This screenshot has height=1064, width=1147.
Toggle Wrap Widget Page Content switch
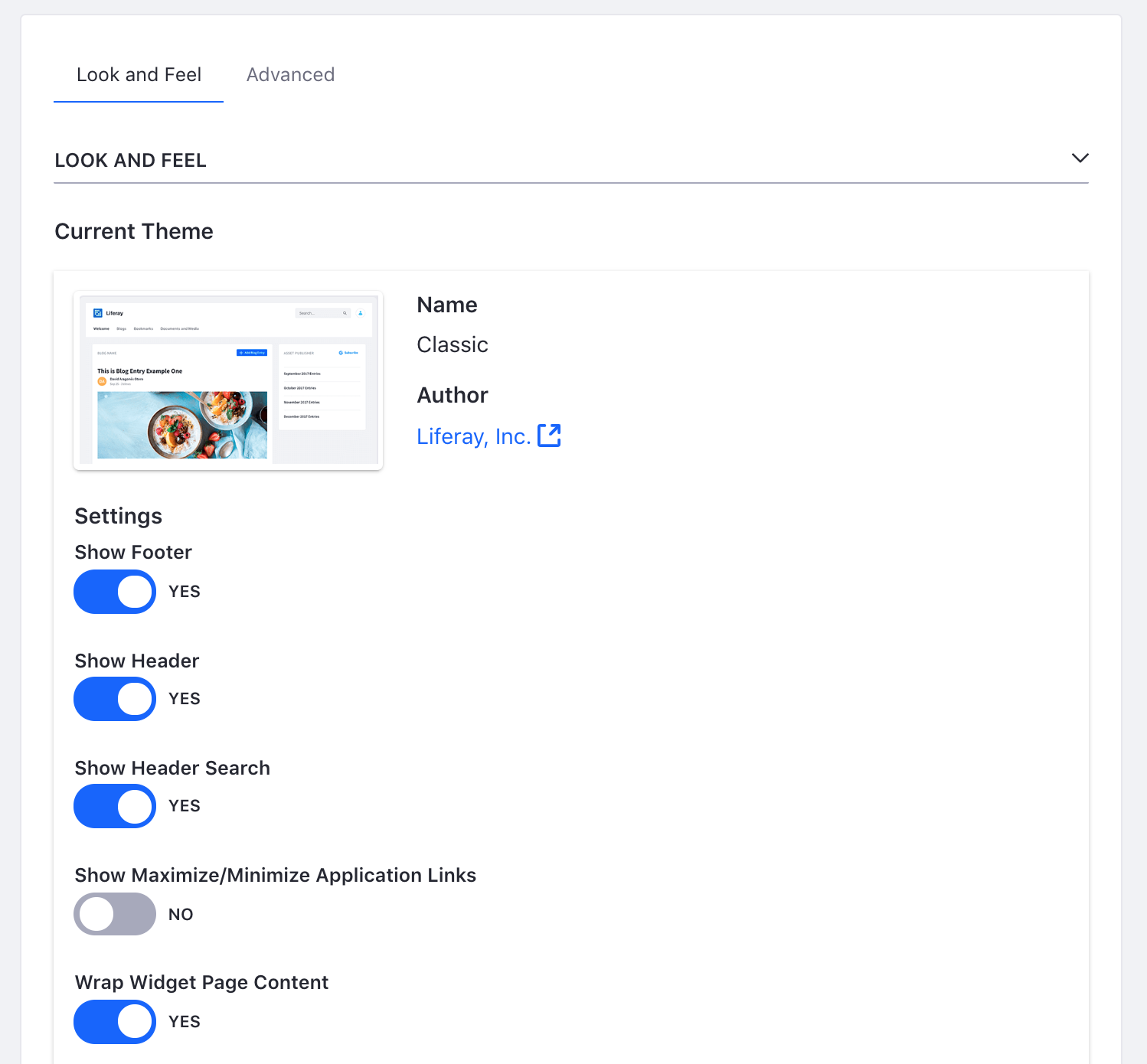[x=115, y=1022]
